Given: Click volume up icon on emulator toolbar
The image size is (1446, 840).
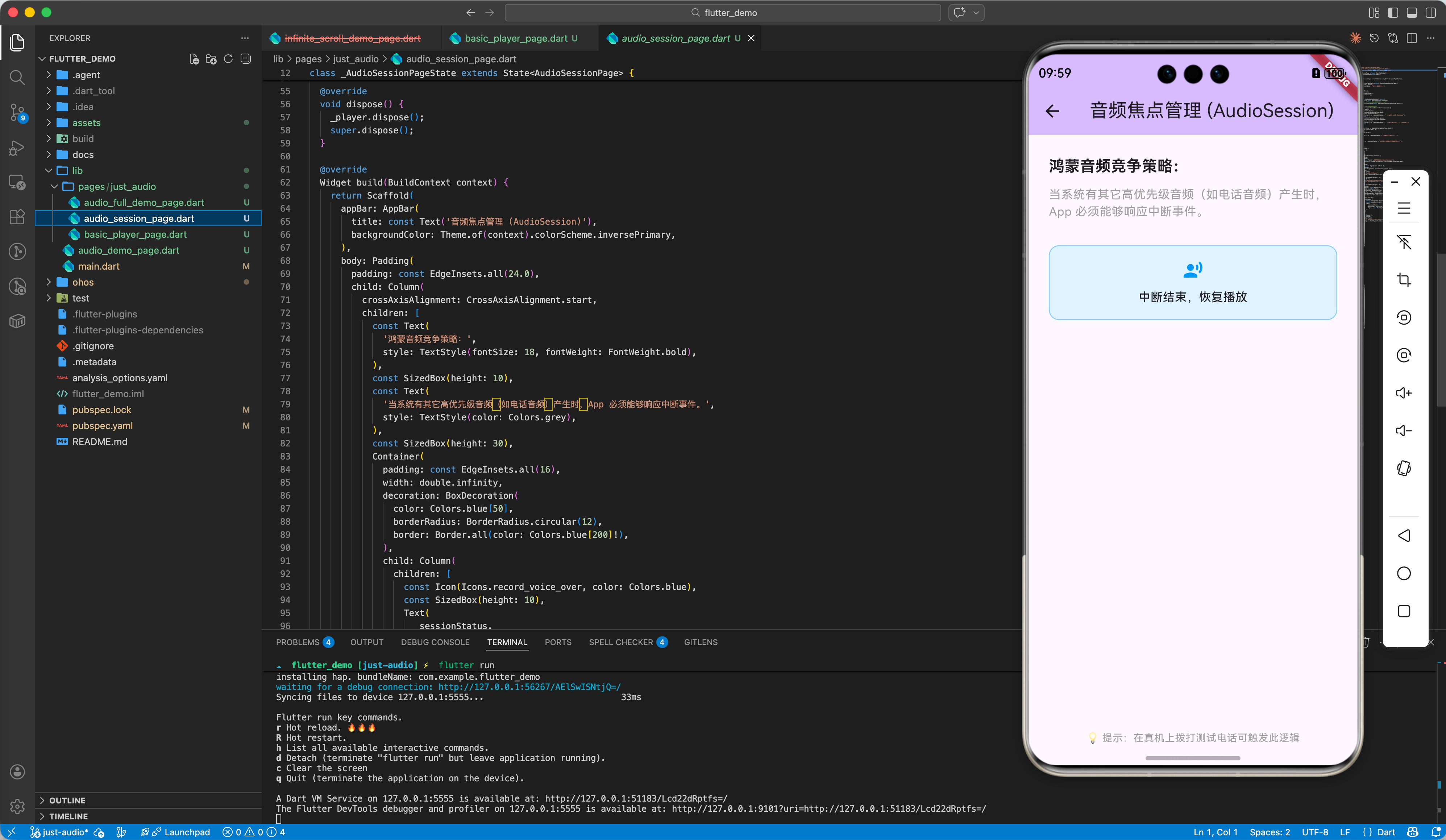Looking at the screenshot, I should [x=1404, y=393].
